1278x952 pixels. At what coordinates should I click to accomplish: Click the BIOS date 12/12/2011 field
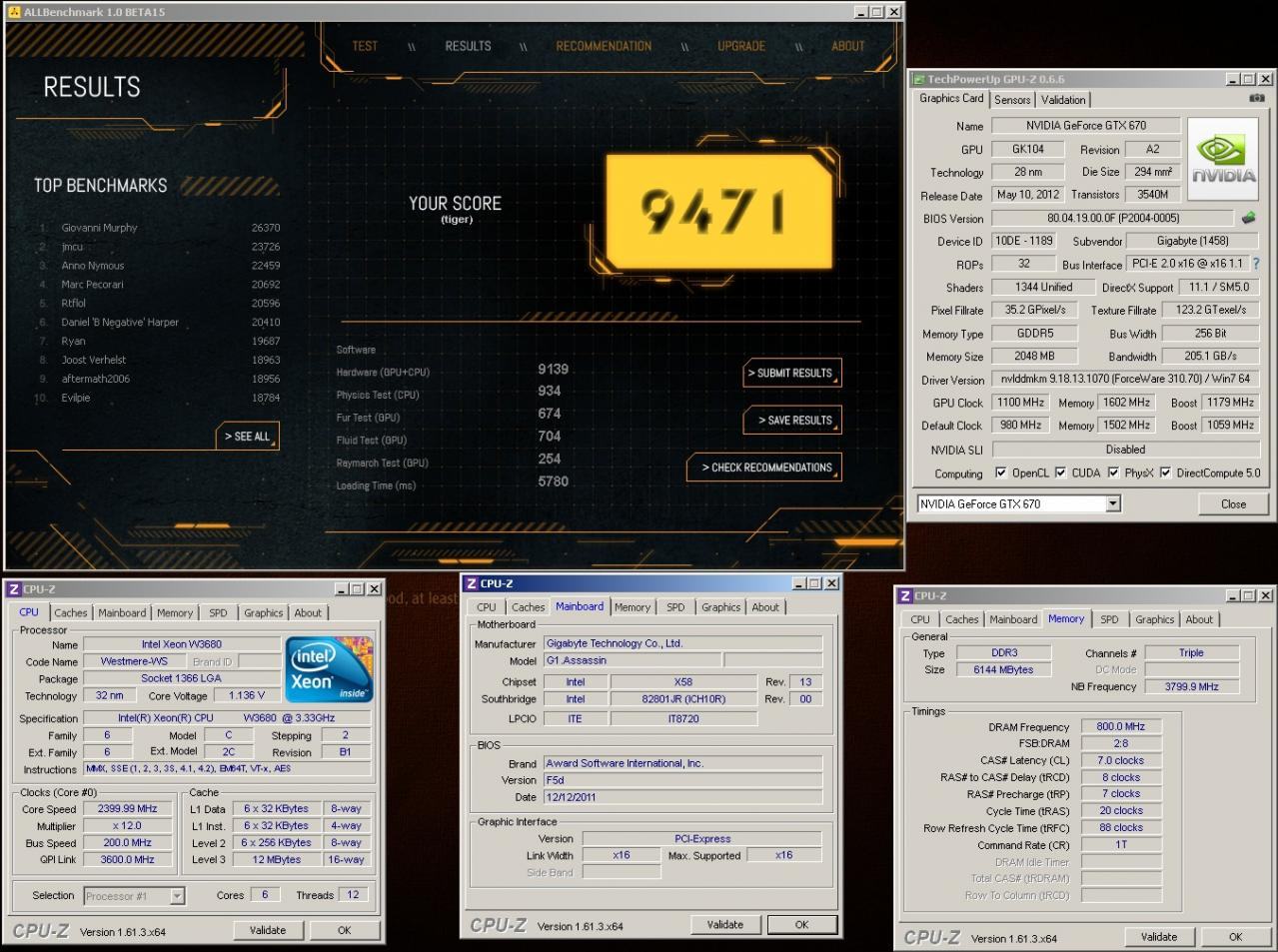tap(682, 797)
